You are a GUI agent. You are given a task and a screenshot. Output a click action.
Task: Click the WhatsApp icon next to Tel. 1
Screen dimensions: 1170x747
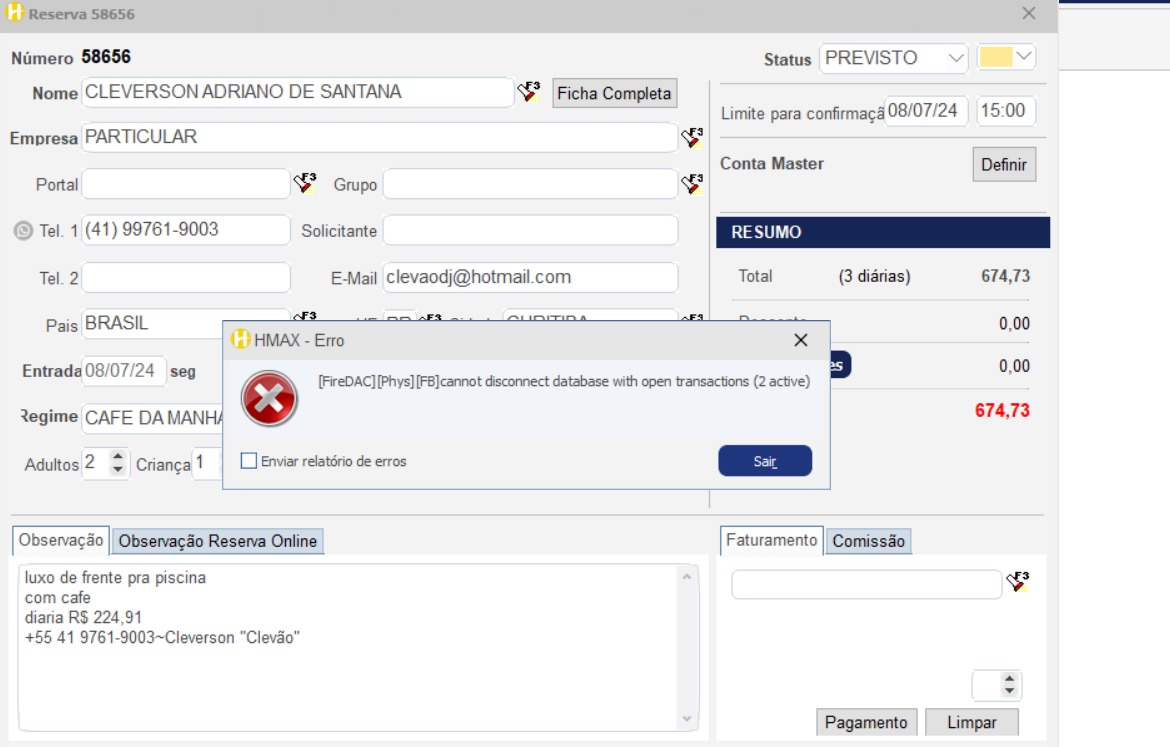(24, 231)
